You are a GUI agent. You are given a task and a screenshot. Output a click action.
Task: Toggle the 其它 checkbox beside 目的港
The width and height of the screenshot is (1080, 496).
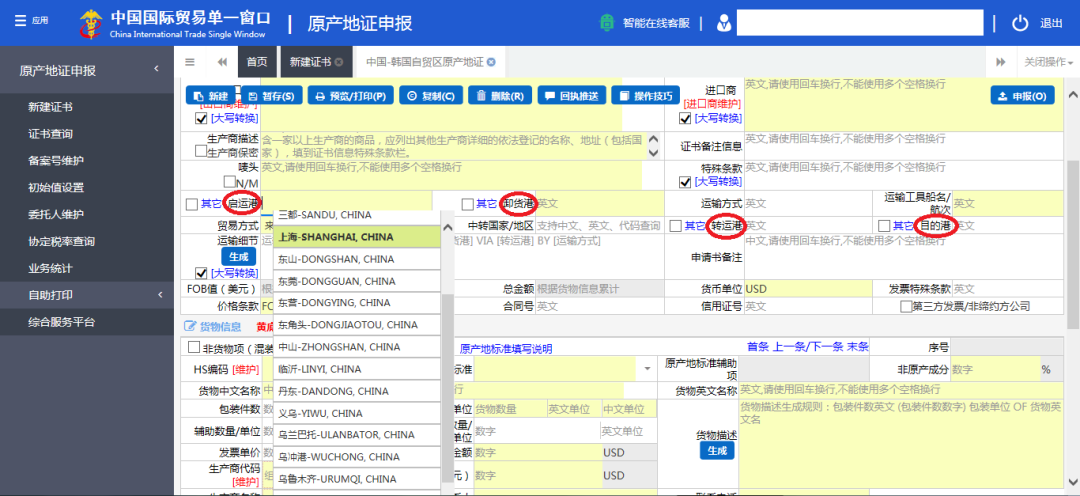[x=884, y=225]
